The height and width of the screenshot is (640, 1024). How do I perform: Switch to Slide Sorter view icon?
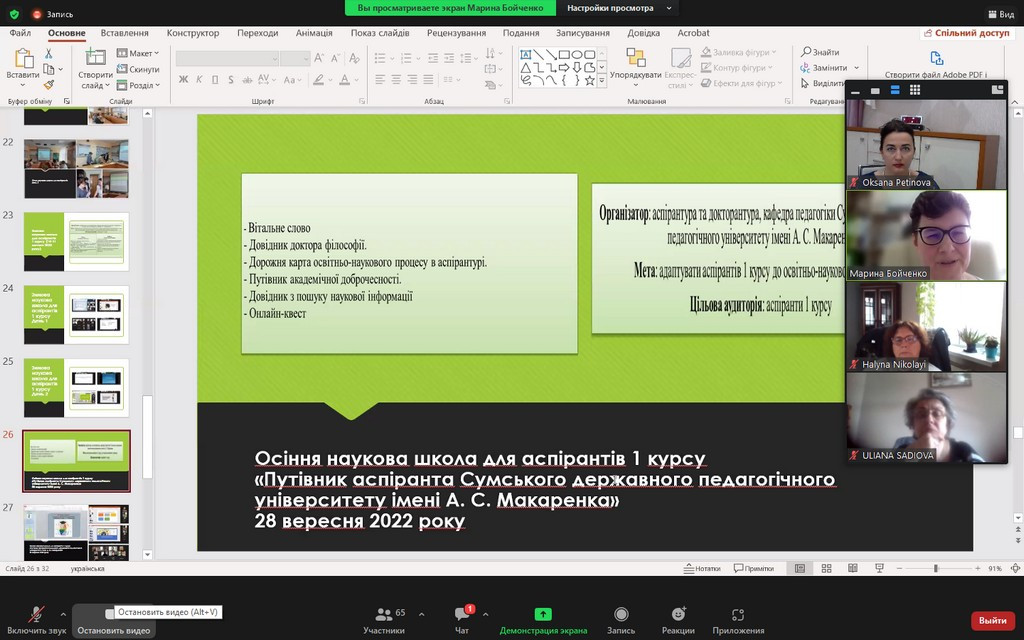point(826,568)
